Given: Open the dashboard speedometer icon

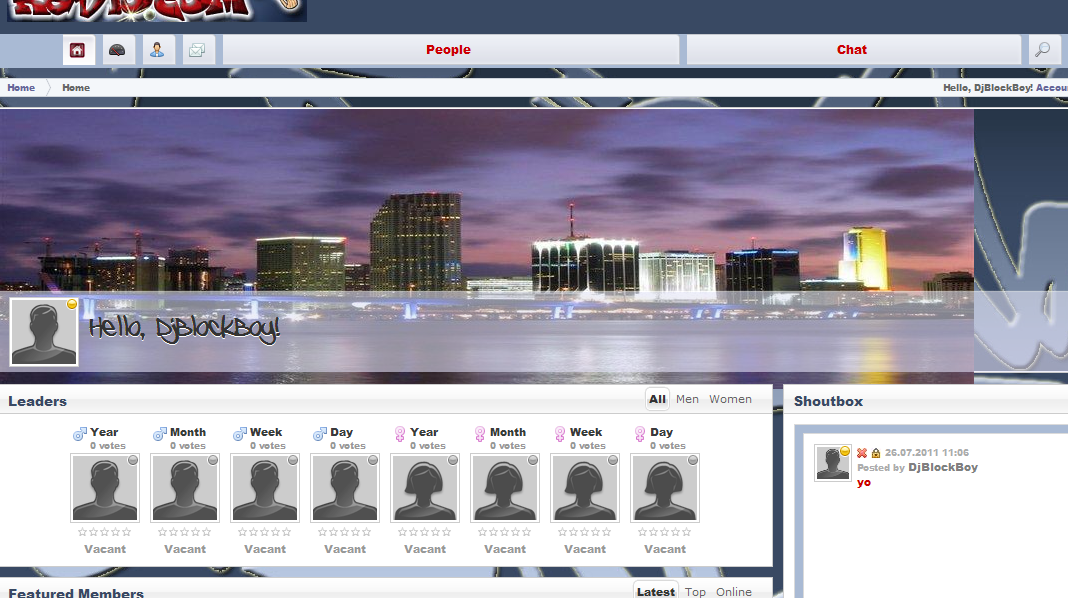Looking at the screenshot, I should (x=118, y=50).
